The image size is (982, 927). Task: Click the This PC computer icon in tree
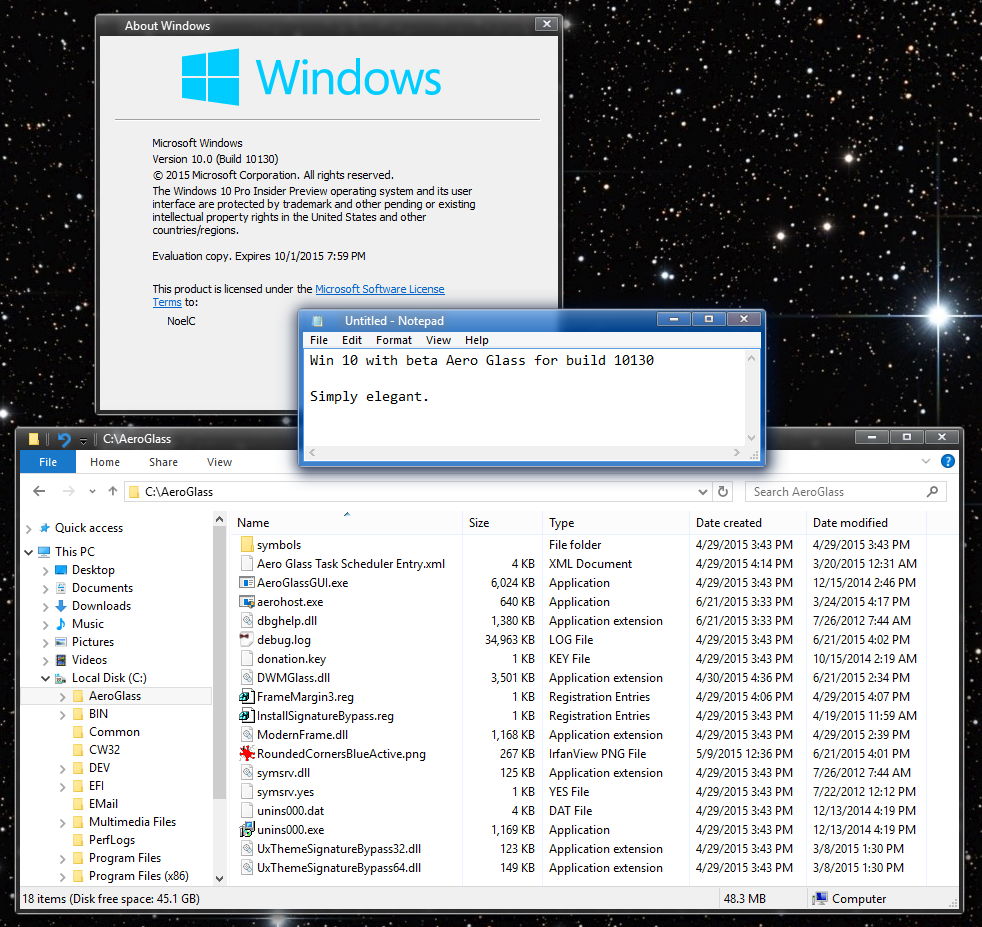tap(44, 552)
